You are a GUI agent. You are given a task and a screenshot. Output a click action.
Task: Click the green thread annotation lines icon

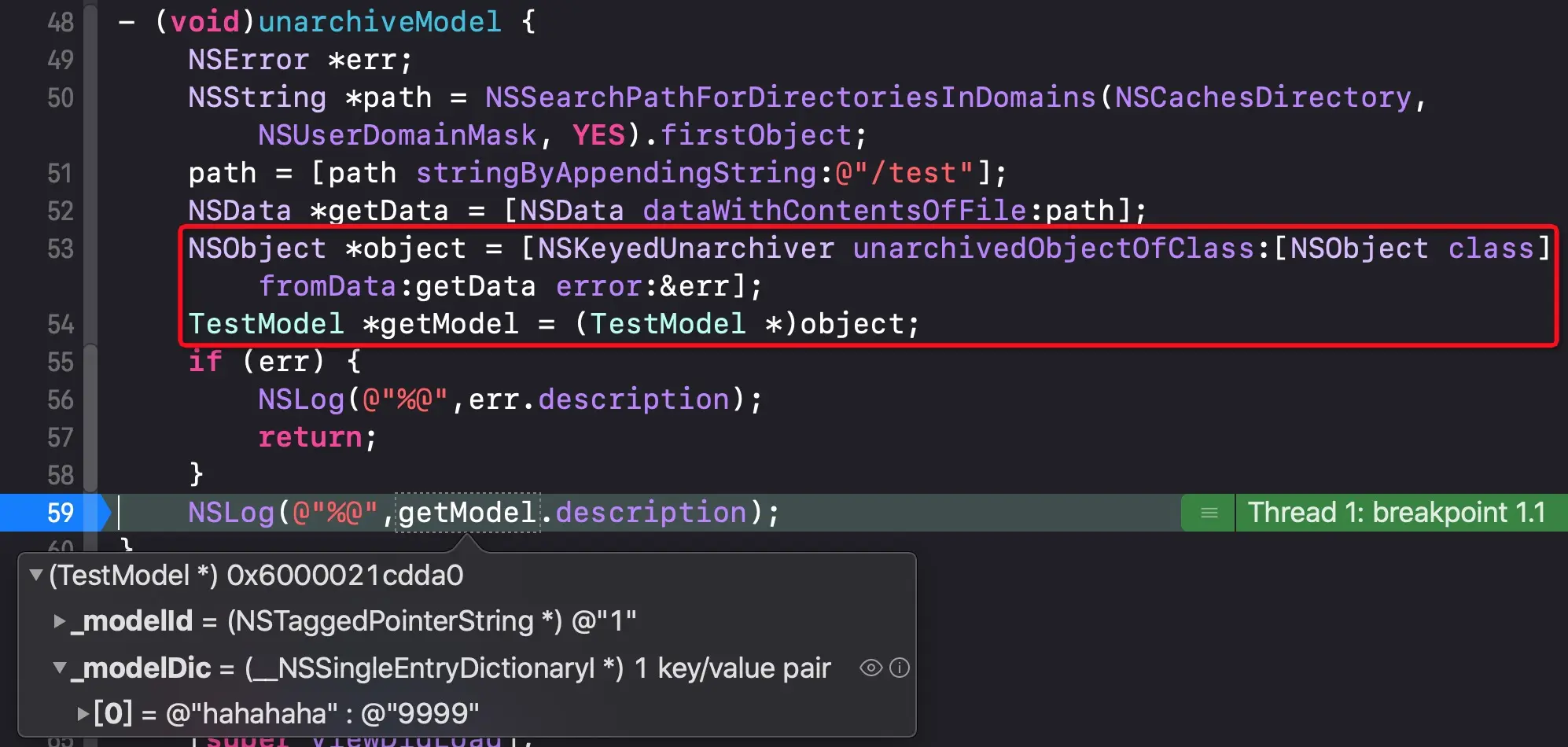(1209, 513)
